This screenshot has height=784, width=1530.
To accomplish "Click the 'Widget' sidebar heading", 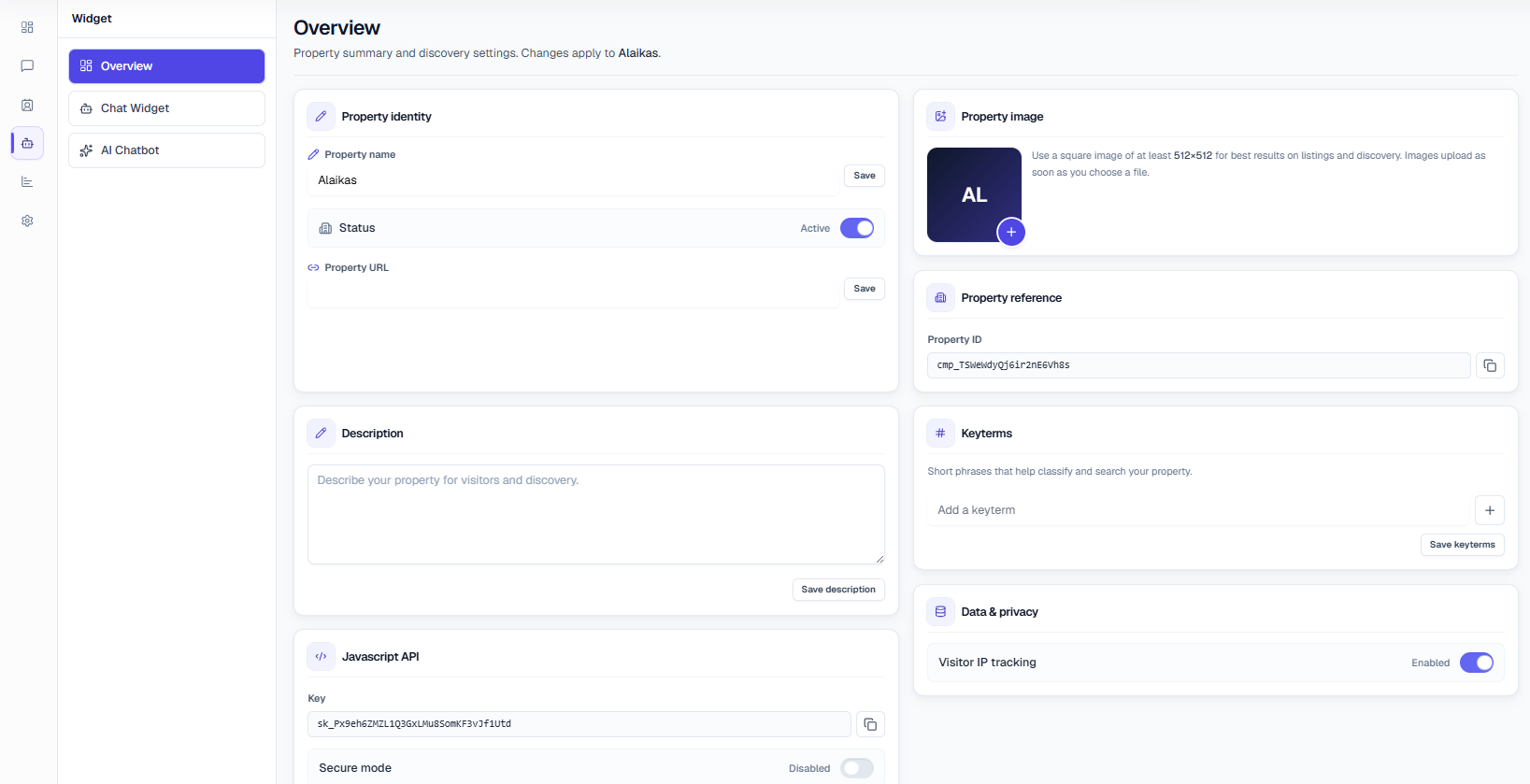I will pyautogui.click(x=92, y=19).
